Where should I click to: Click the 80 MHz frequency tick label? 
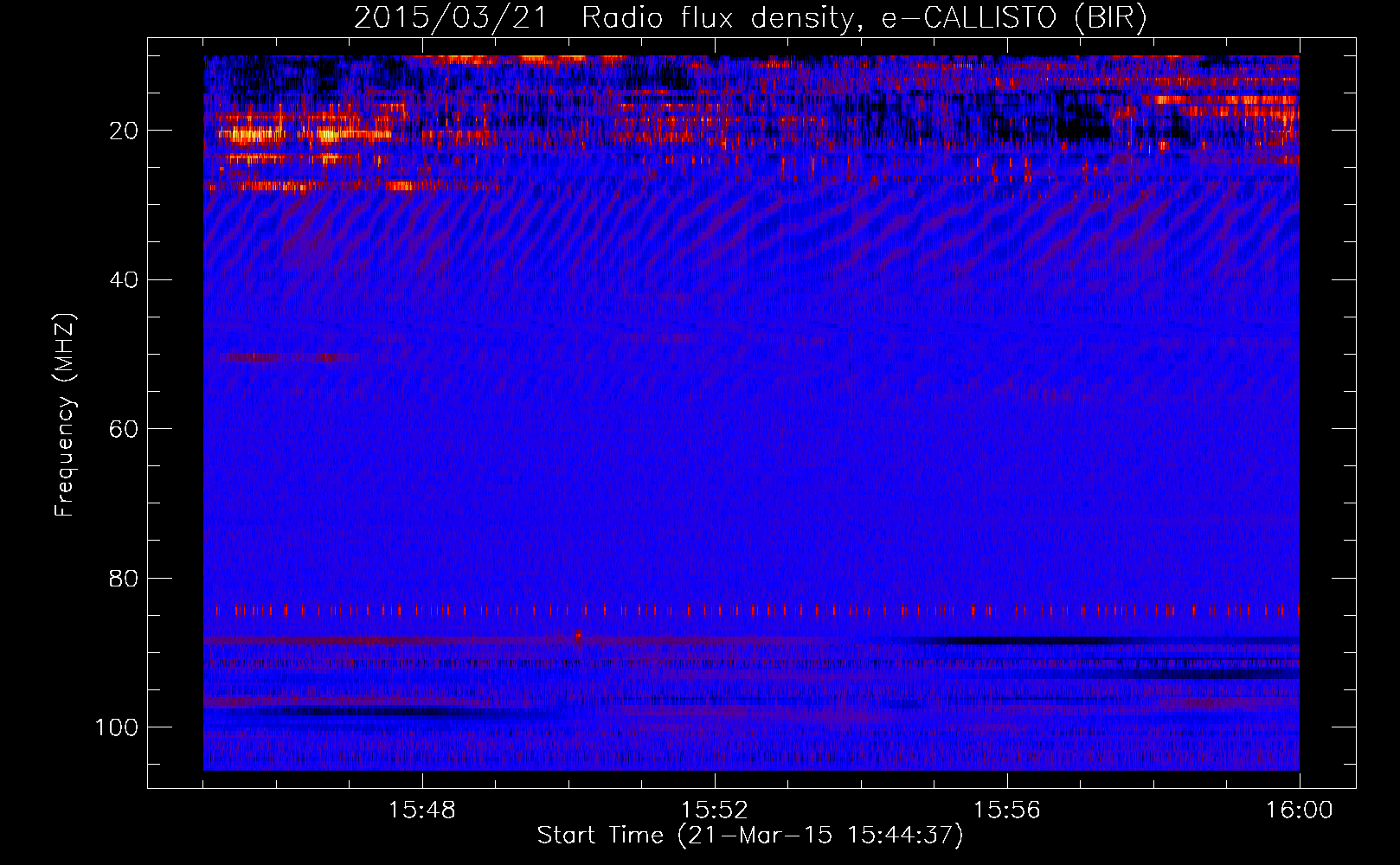[x=125, y=578]
